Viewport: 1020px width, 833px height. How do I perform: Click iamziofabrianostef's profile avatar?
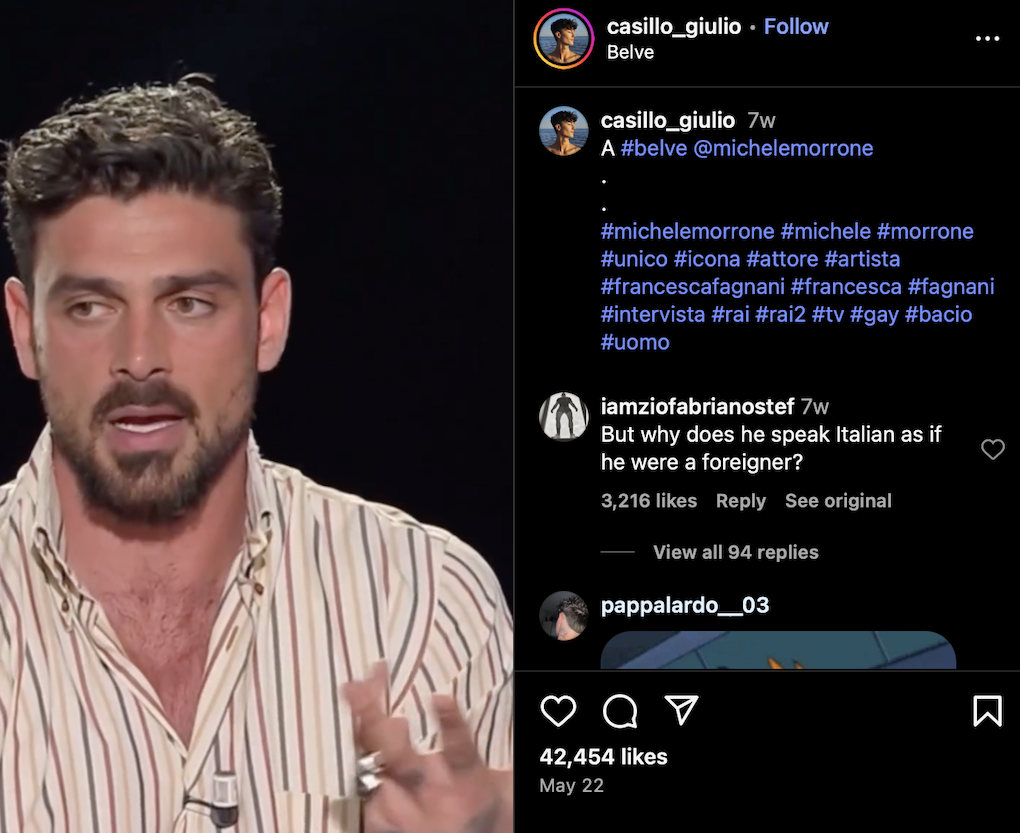point(563,416)
